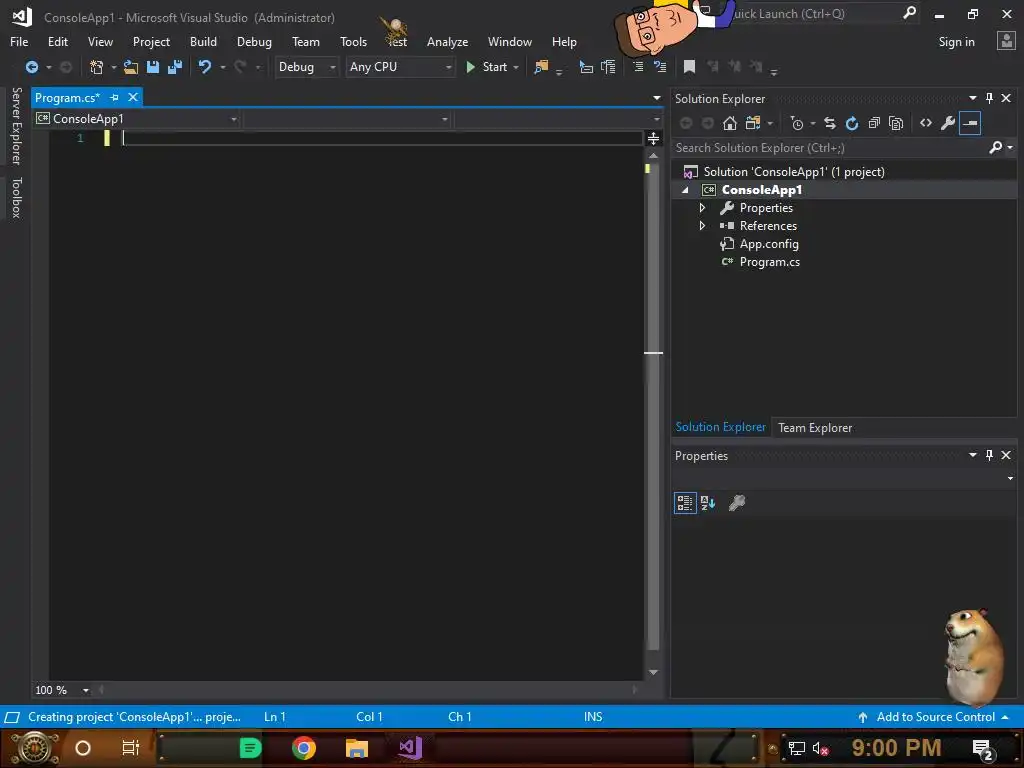Open the Edit menu
1024x768 pixels.
[x=57, y=42]
